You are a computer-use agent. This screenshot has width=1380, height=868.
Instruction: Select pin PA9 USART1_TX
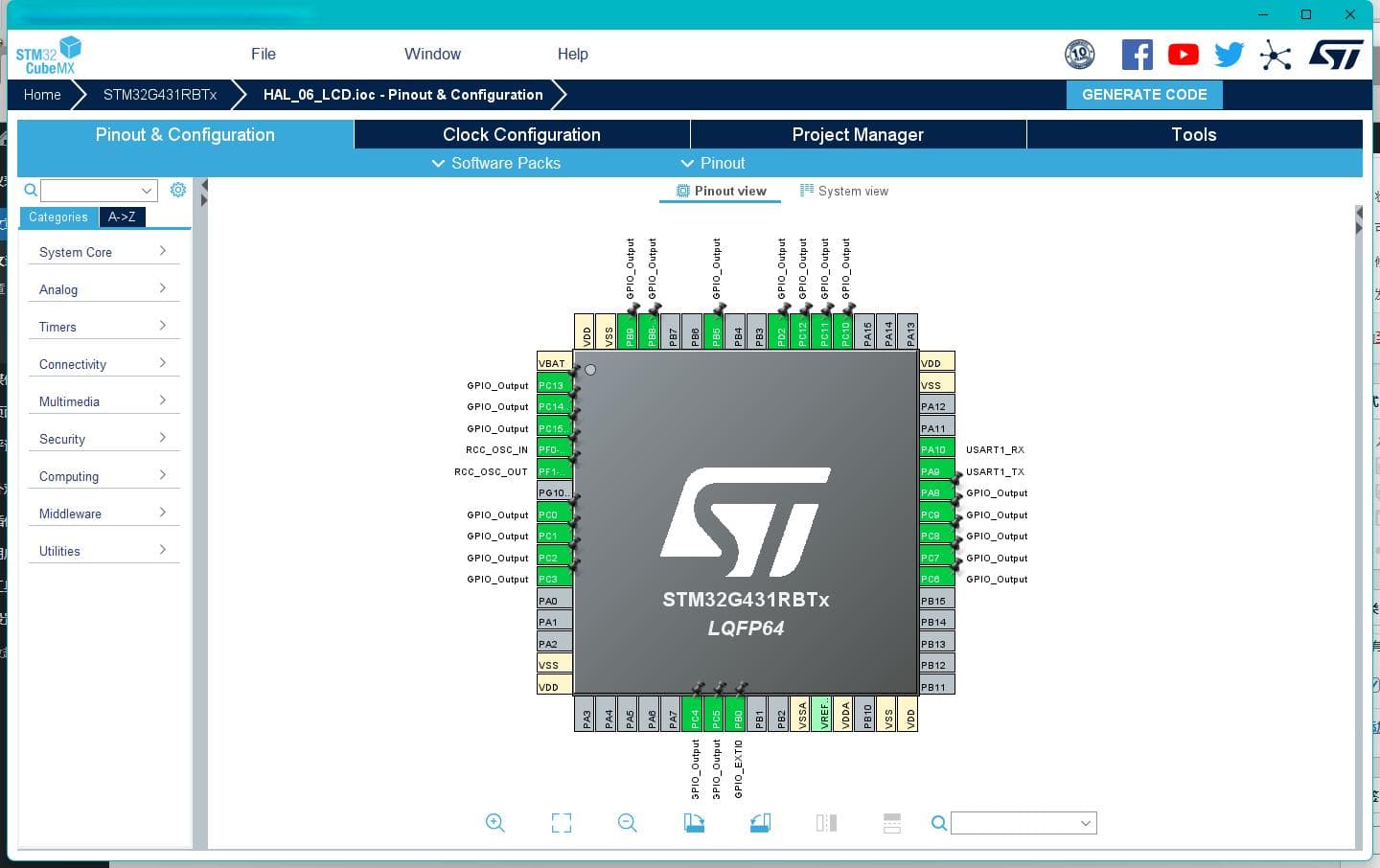tap(936, 470)
